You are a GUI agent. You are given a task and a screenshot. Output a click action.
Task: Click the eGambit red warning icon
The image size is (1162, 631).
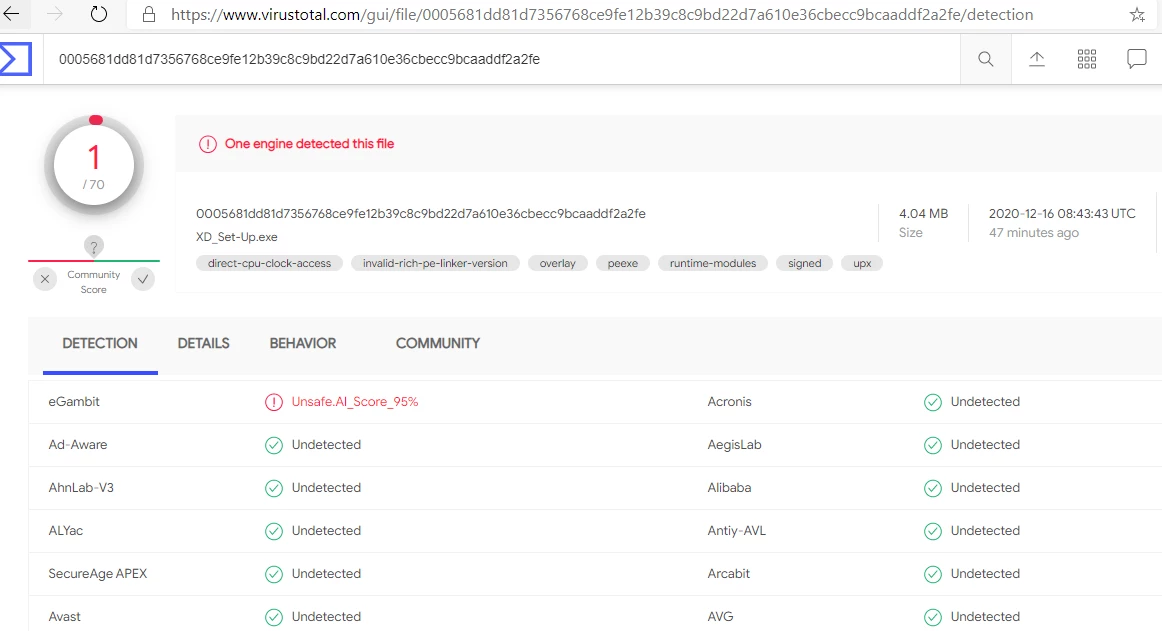(274, 402)
